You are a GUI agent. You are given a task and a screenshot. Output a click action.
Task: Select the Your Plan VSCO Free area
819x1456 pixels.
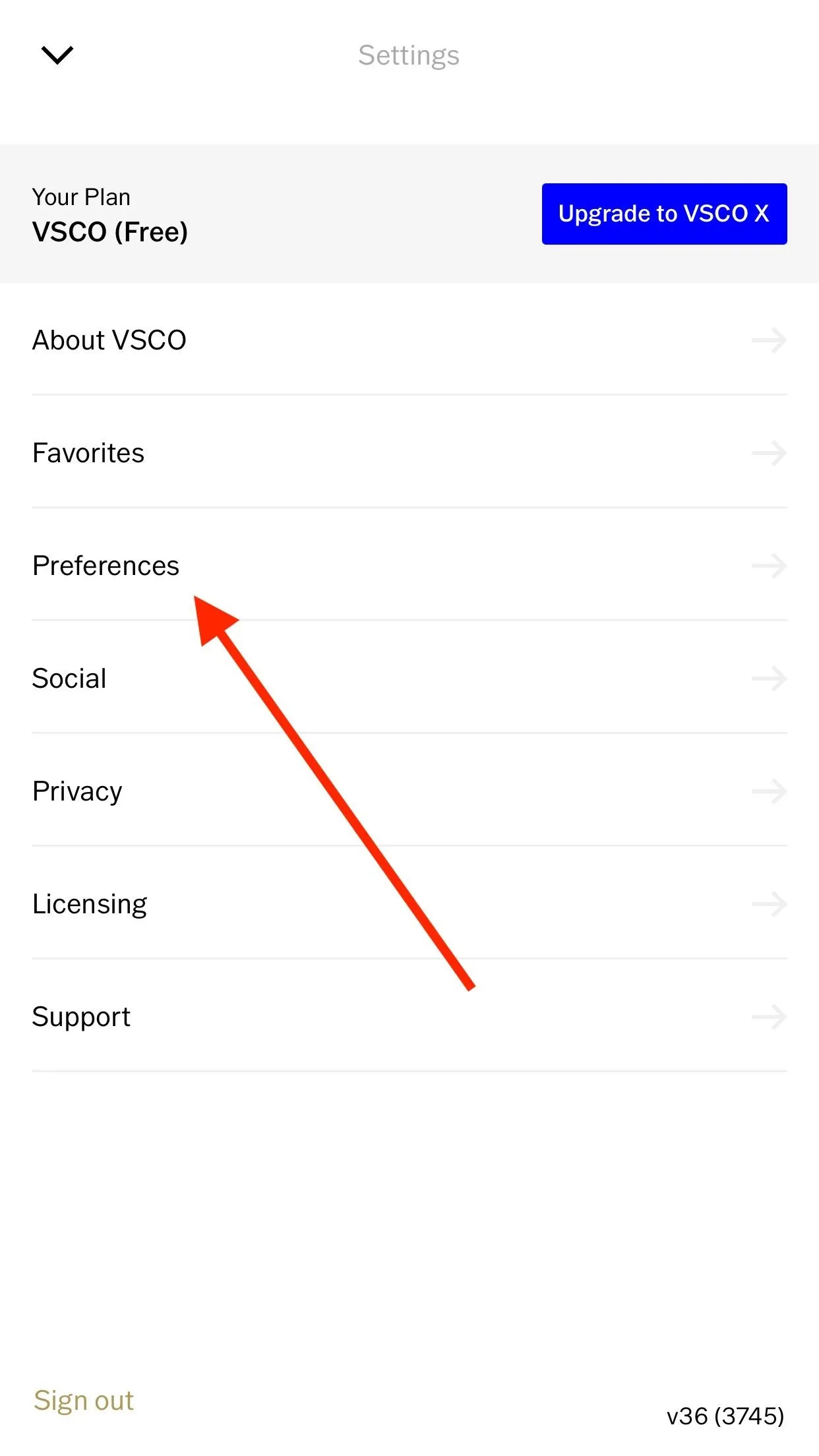pyautogui.click(x=110, y=214)
